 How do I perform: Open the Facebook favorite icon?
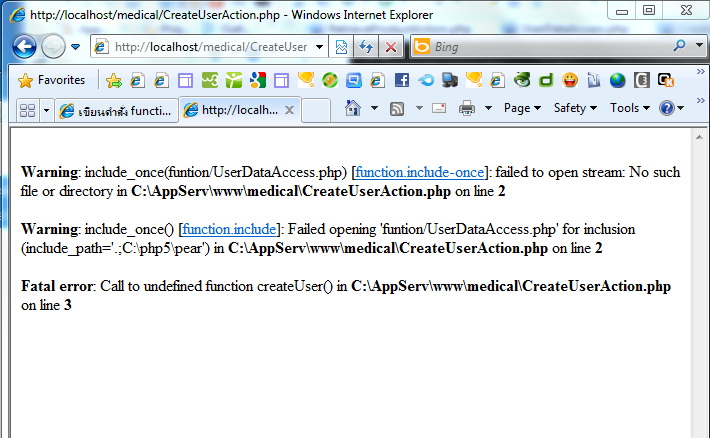402,80
